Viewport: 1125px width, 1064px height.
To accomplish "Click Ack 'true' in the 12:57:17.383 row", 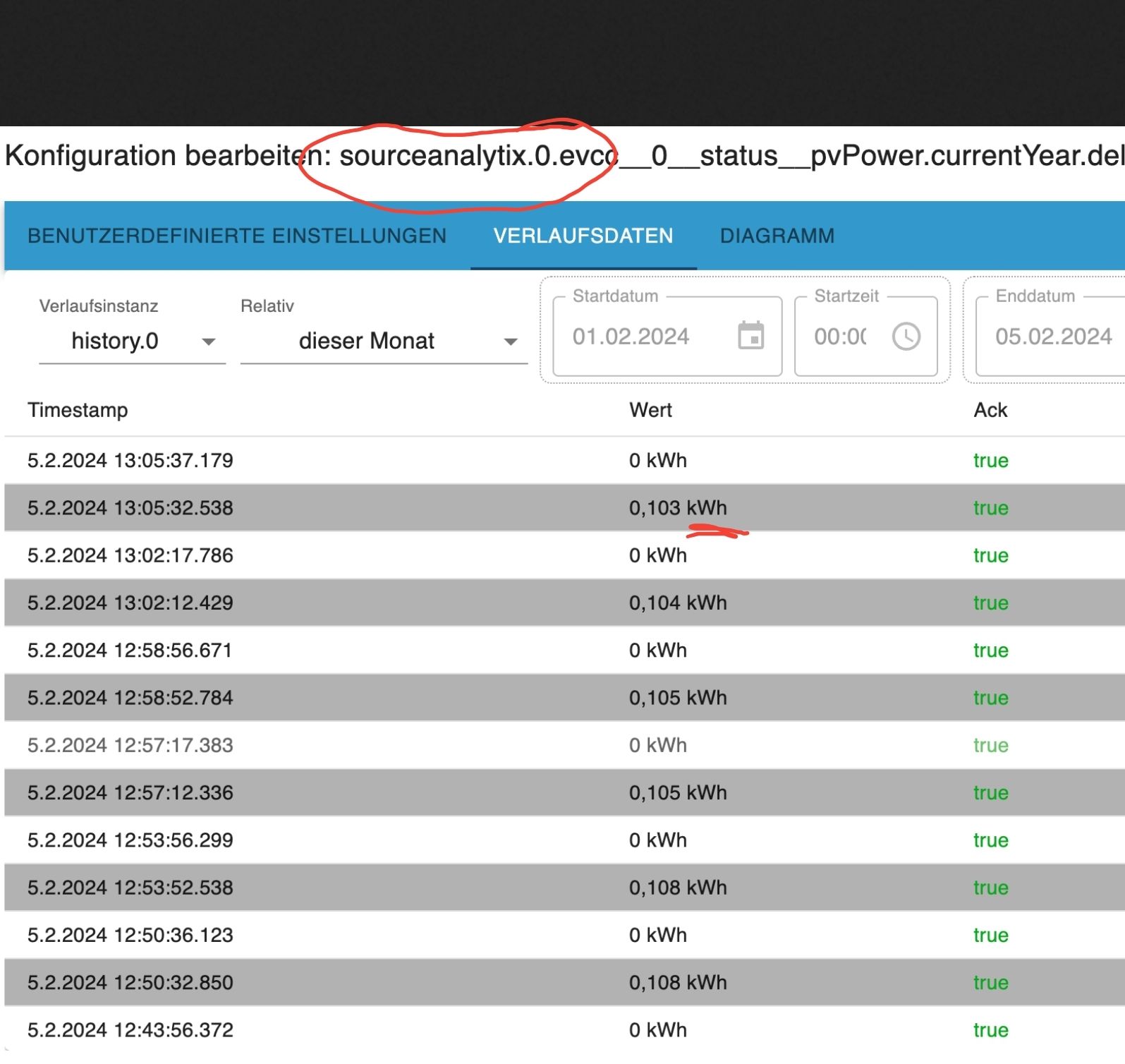I will [x=991, y=745].
